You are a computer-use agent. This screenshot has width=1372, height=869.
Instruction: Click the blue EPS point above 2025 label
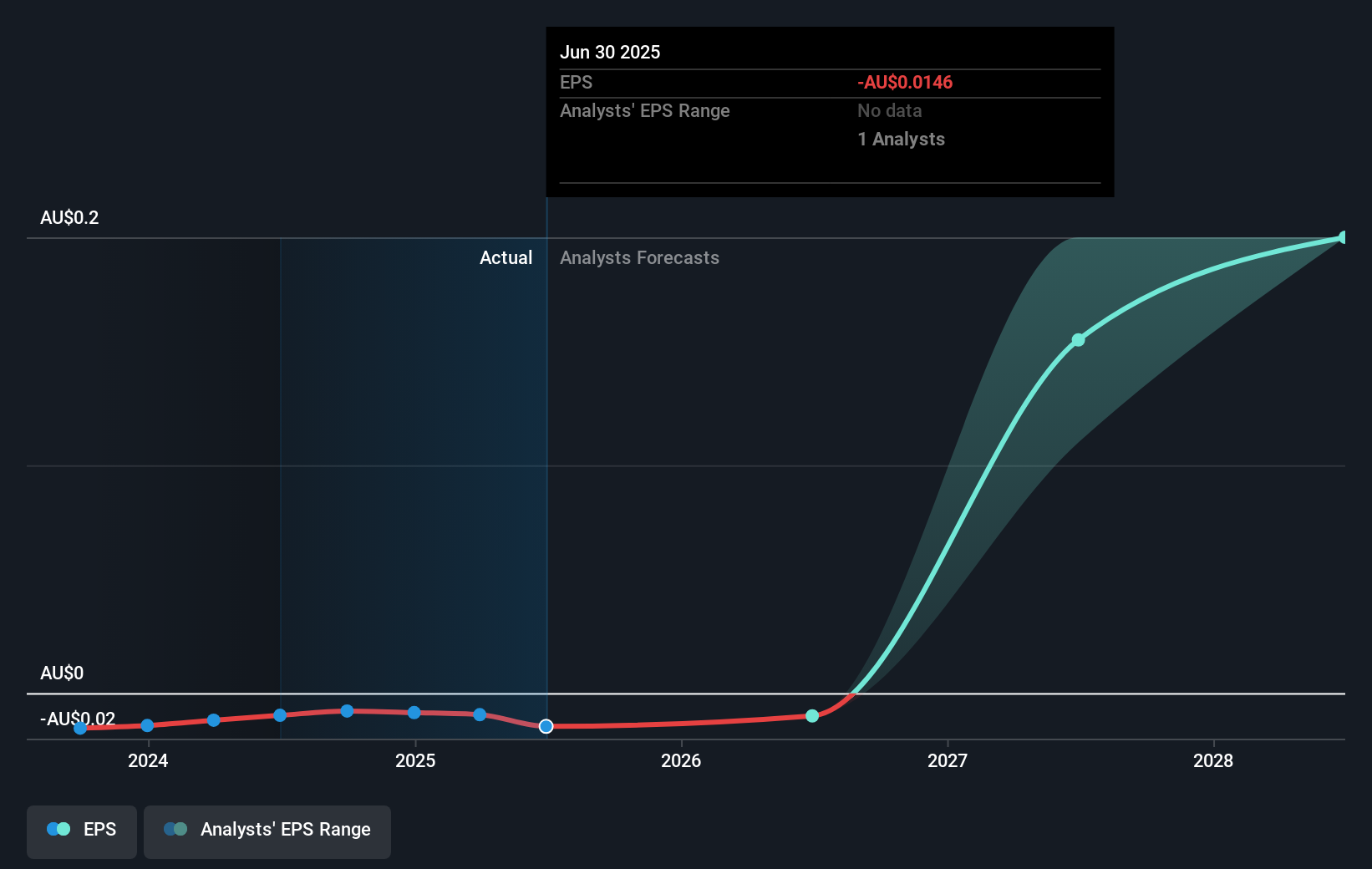(414, 713)
